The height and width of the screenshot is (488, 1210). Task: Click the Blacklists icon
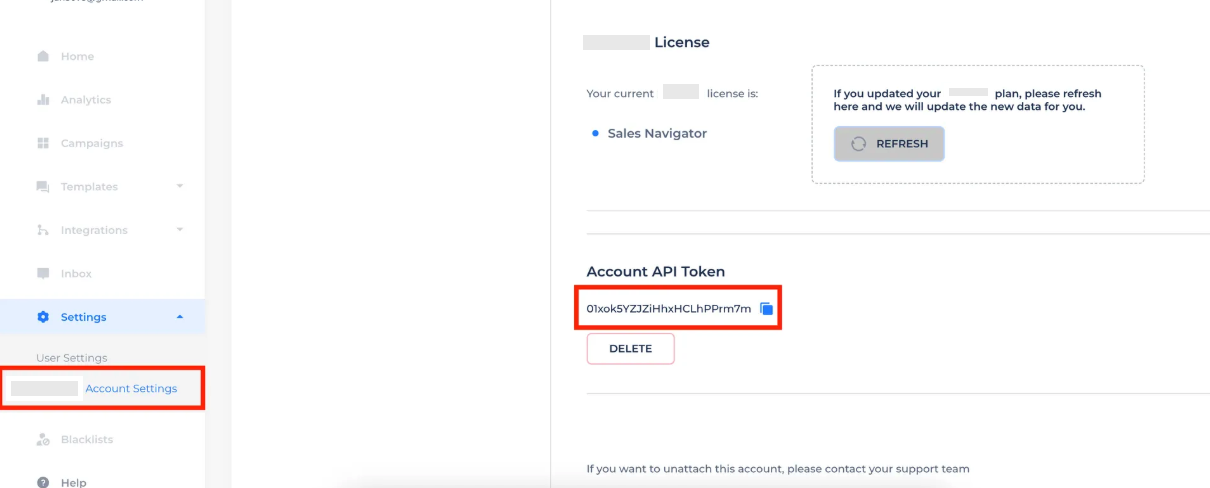click(x=43, y=439)
